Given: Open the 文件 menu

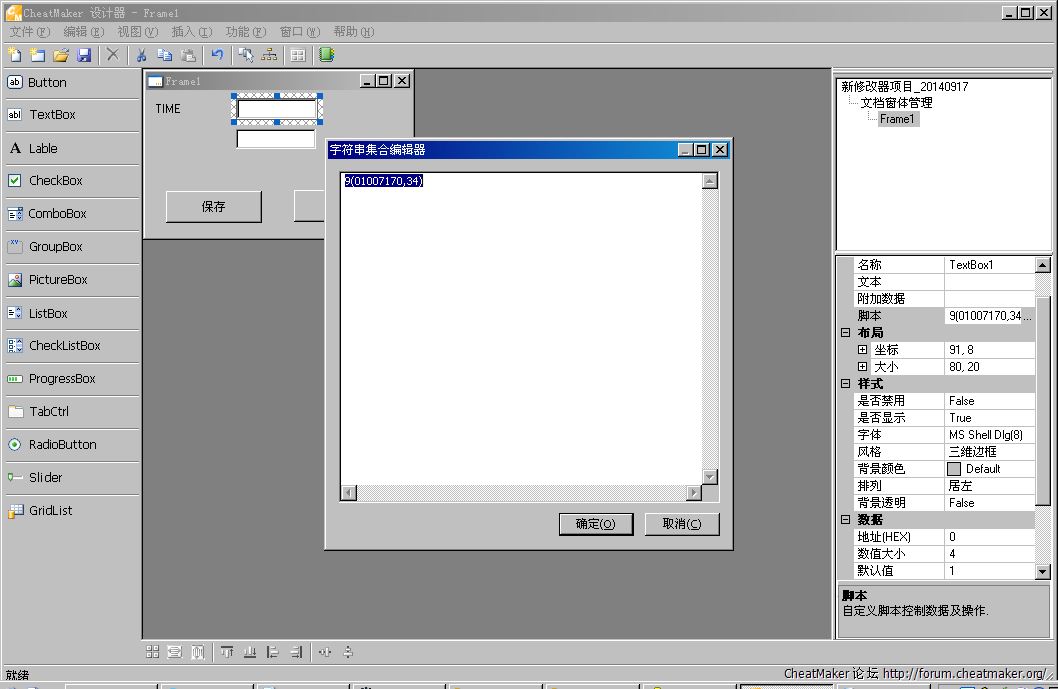Looking at the screenshot, I should pos(29,32).
